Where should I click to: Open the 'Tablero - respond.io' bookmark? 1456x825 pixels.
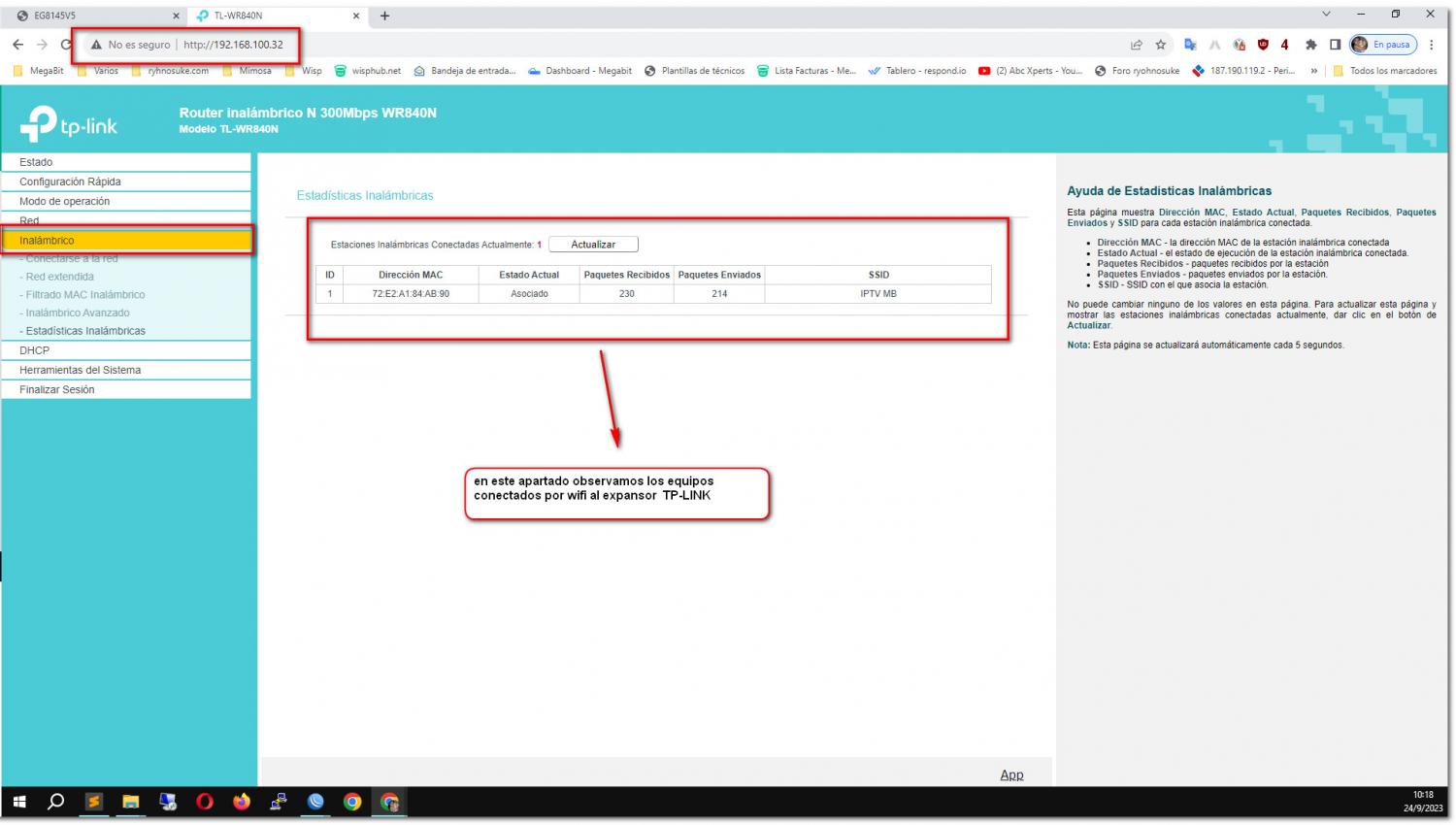917,71
